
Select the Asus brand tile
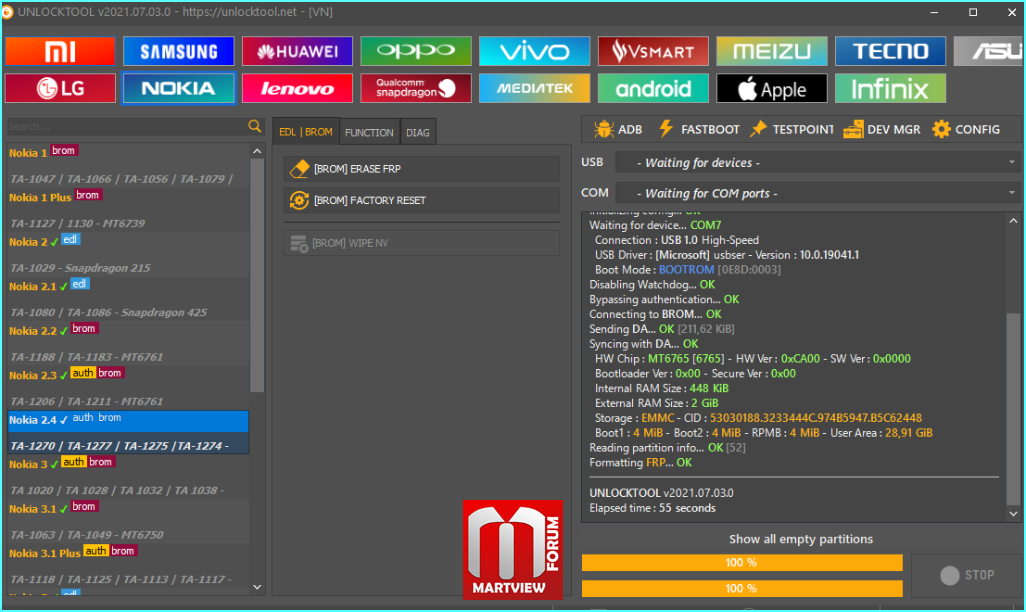point(989,51)
